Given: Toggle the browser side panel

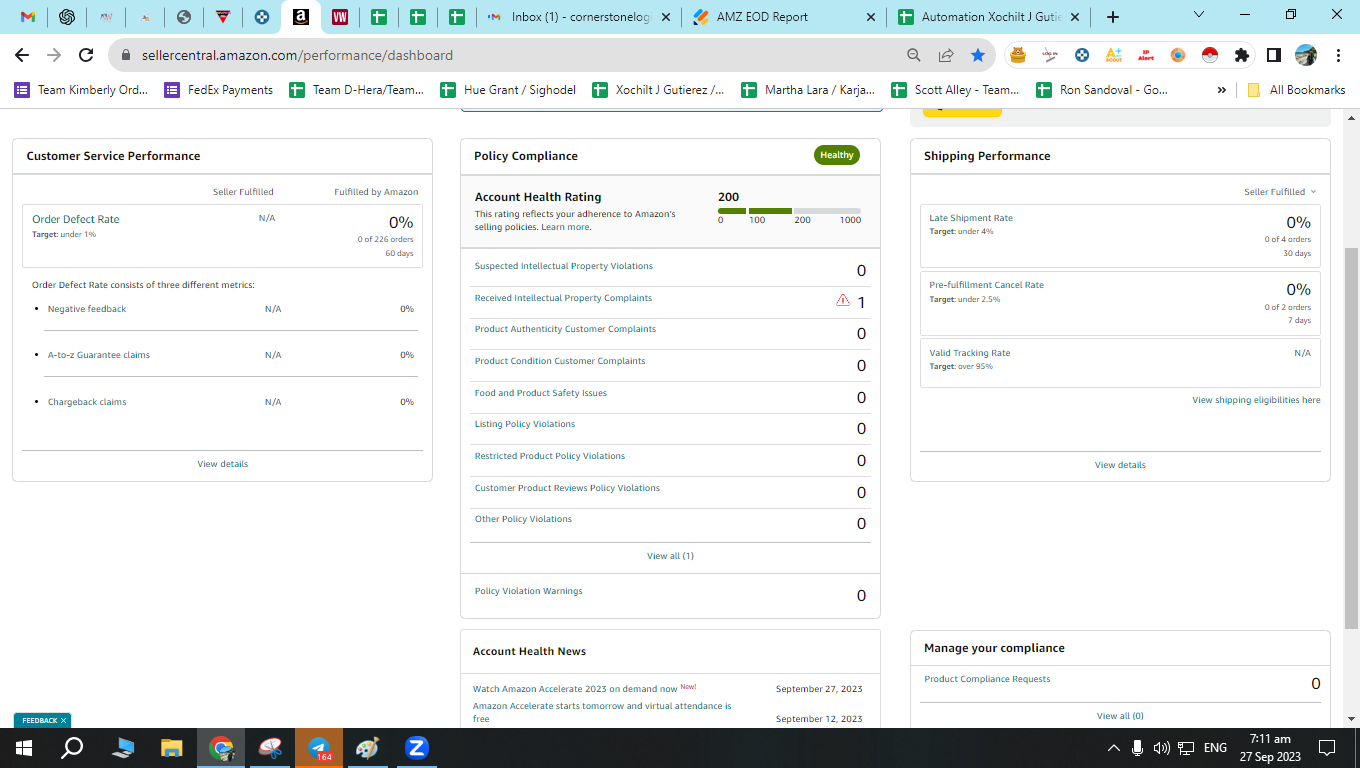Looking at the screenshot, I should [x=1274, y=55].
